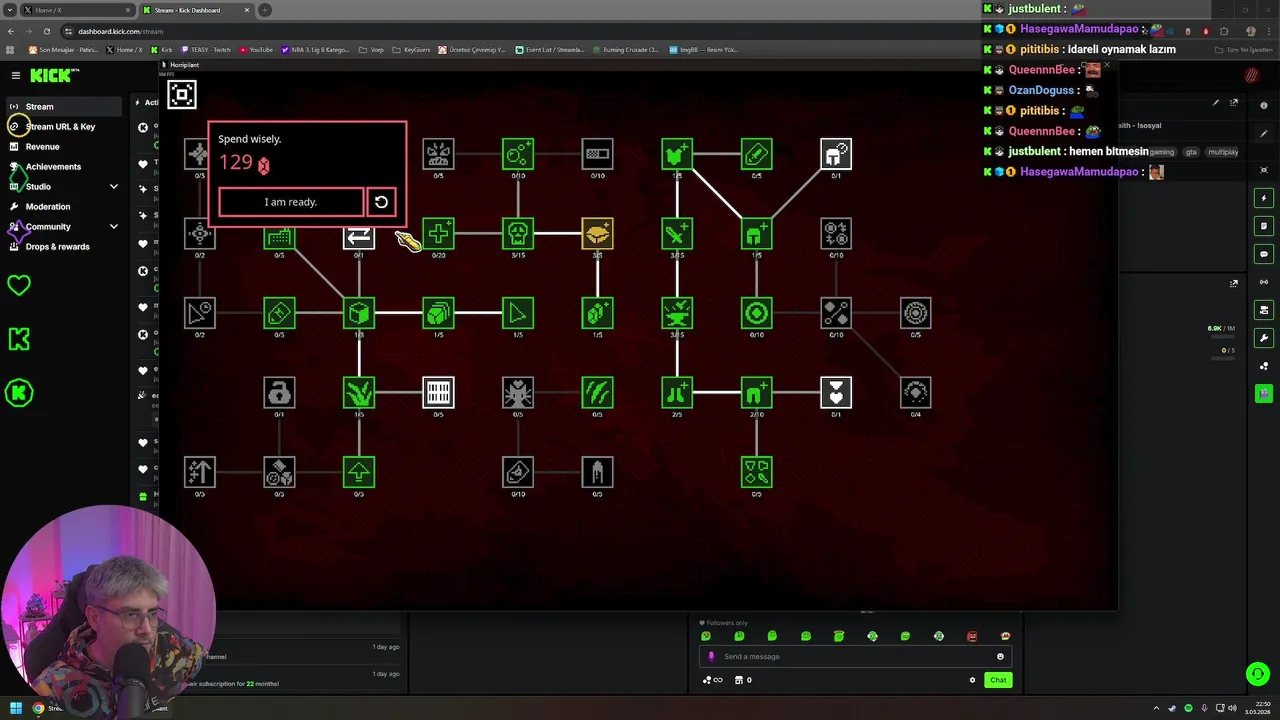
Task: Click the white hourglass-heart skill node
Action: pyautogui.click(x=836, y=393)
